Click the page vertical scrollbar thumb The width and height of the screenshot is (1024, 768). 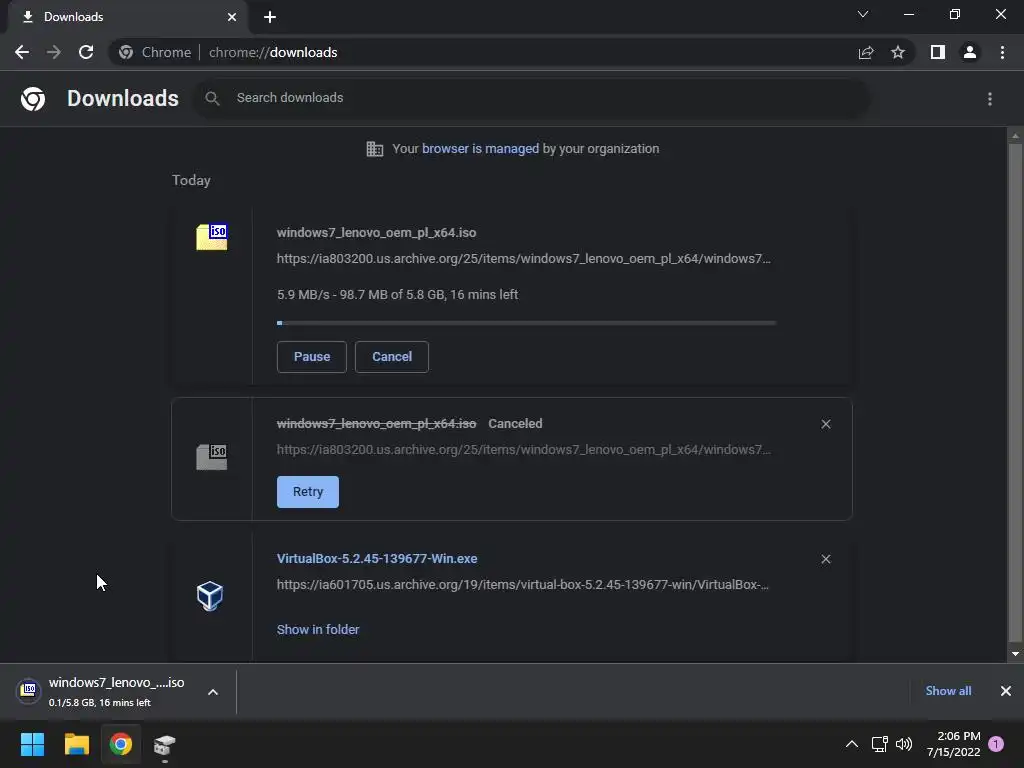[1015, 392]
